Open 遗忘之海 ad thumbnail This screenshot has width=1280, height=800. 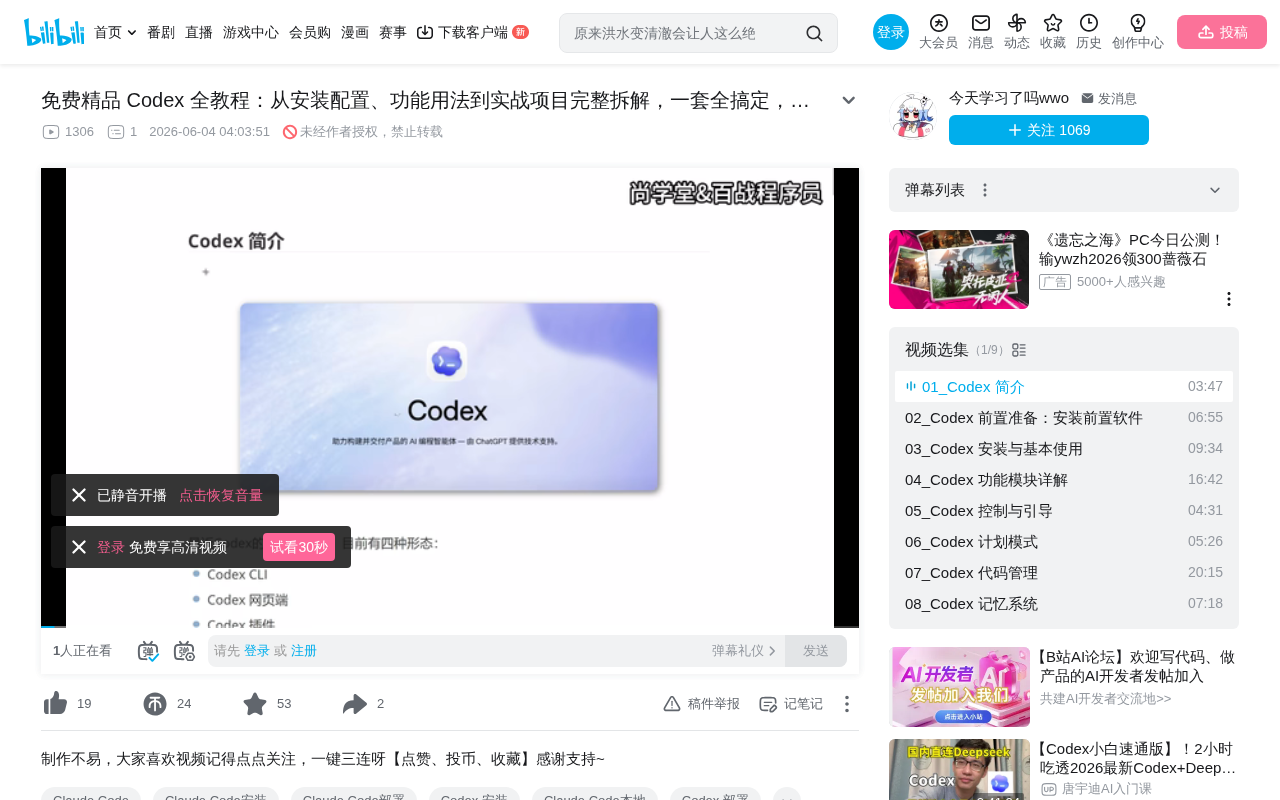(959, 269)
